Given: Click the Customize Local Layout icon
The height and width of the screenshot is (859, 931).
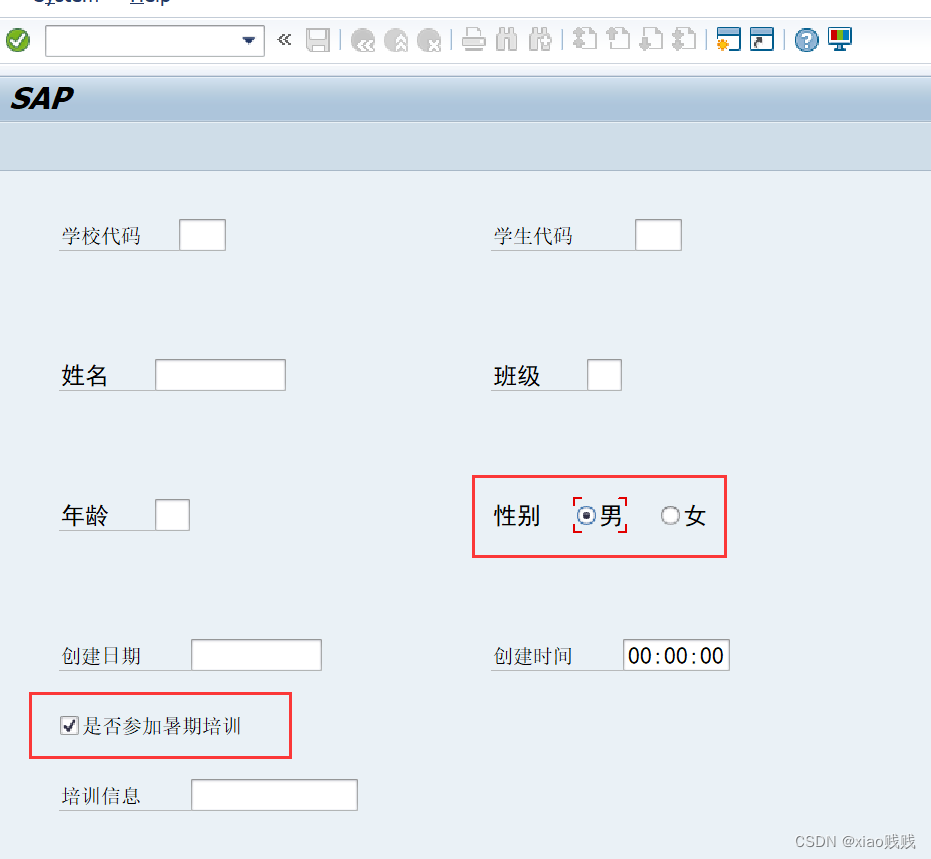Looking at the screenshot, I should tap(839, 40).
